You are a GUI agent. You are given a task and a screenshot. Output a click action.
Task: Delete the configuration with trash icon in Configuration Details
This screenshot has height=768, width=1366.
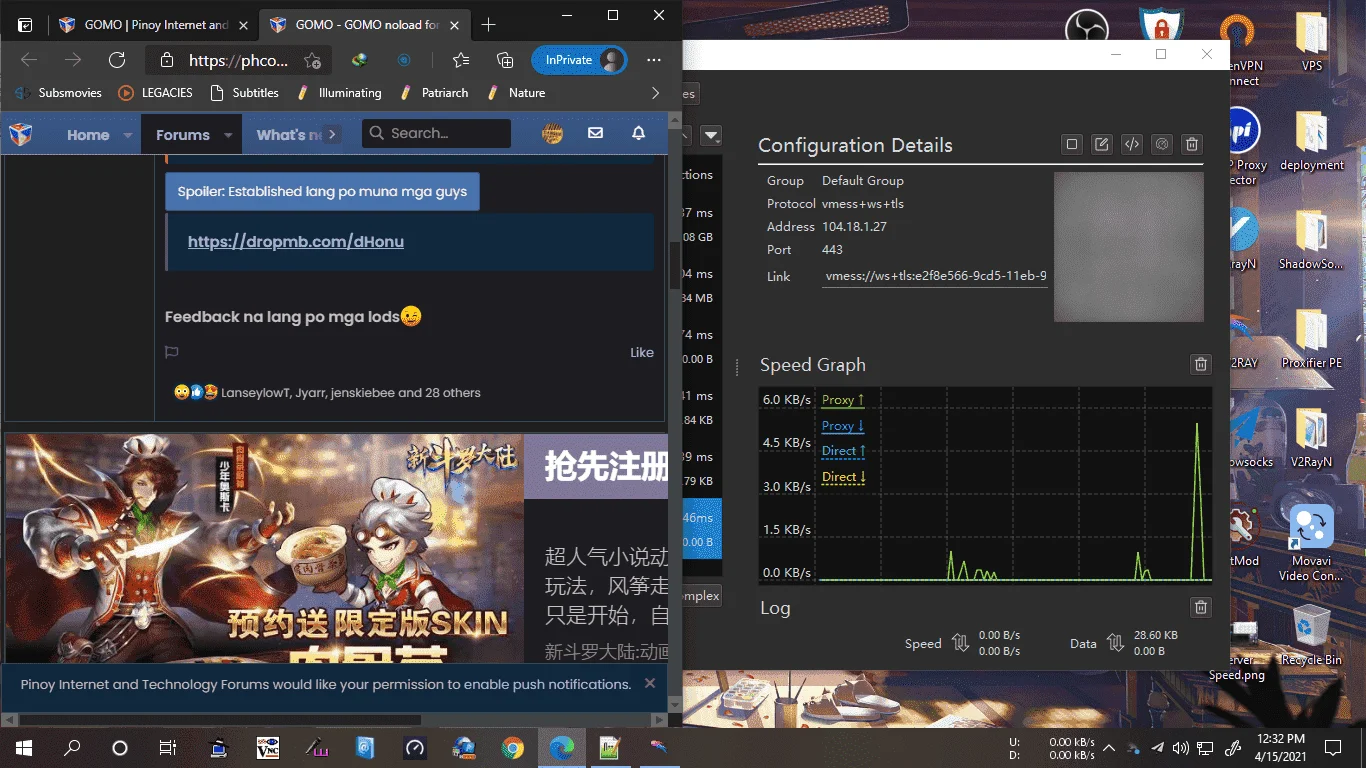(x=1191, y=144)
